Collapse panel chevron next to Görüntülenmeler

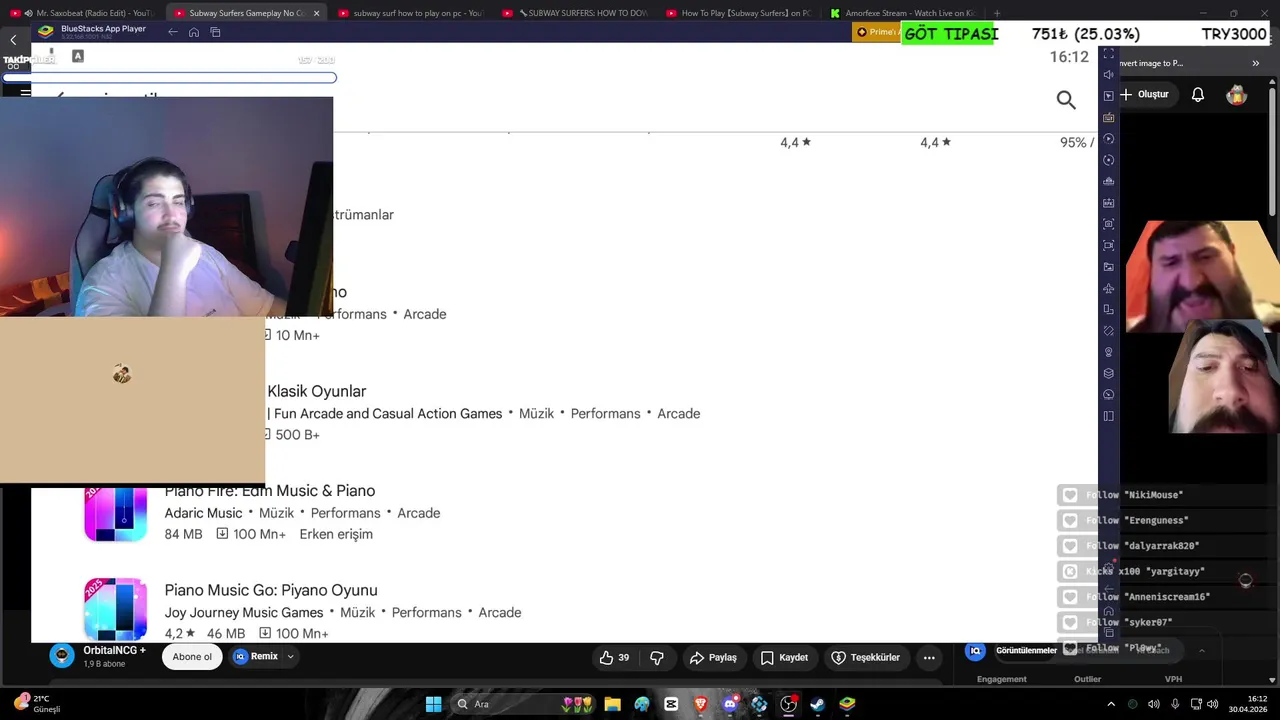point(1202,650)
